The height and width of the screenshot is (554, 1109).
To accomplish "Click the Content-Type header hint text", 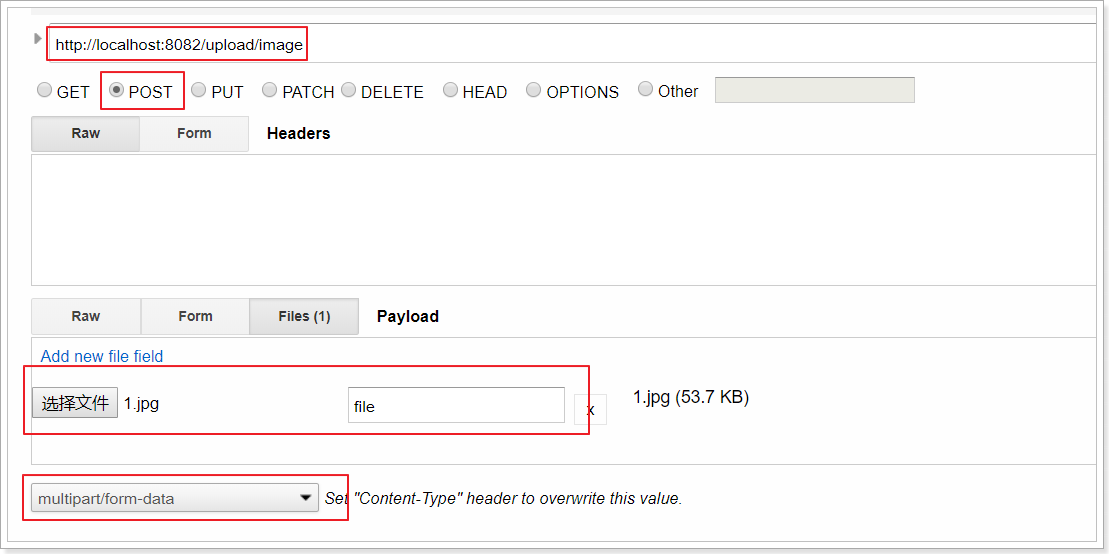I will [x=504, y=498].
